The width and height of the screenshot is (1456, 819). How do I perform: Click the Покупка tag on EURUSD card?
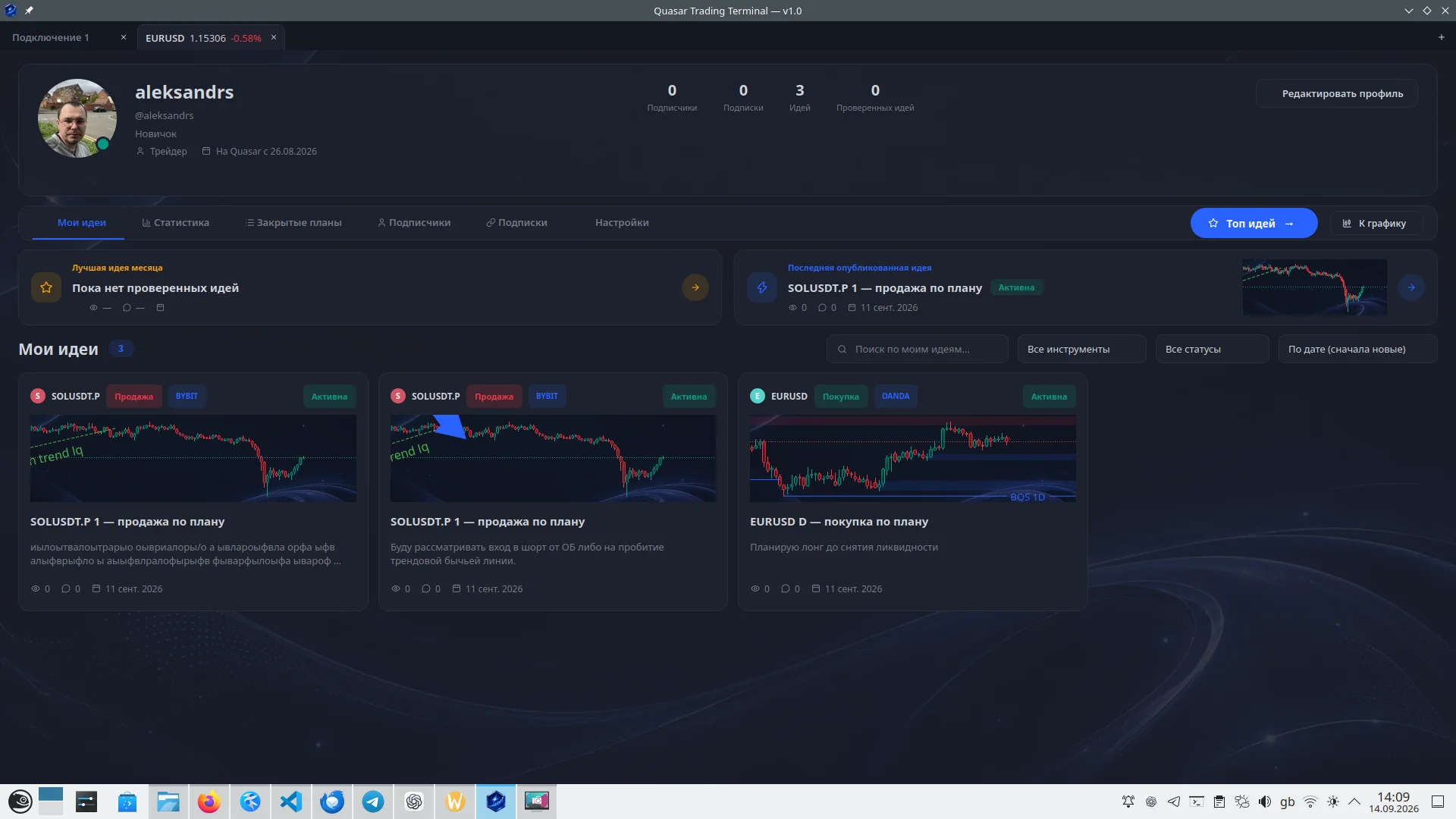pos(840,397)
